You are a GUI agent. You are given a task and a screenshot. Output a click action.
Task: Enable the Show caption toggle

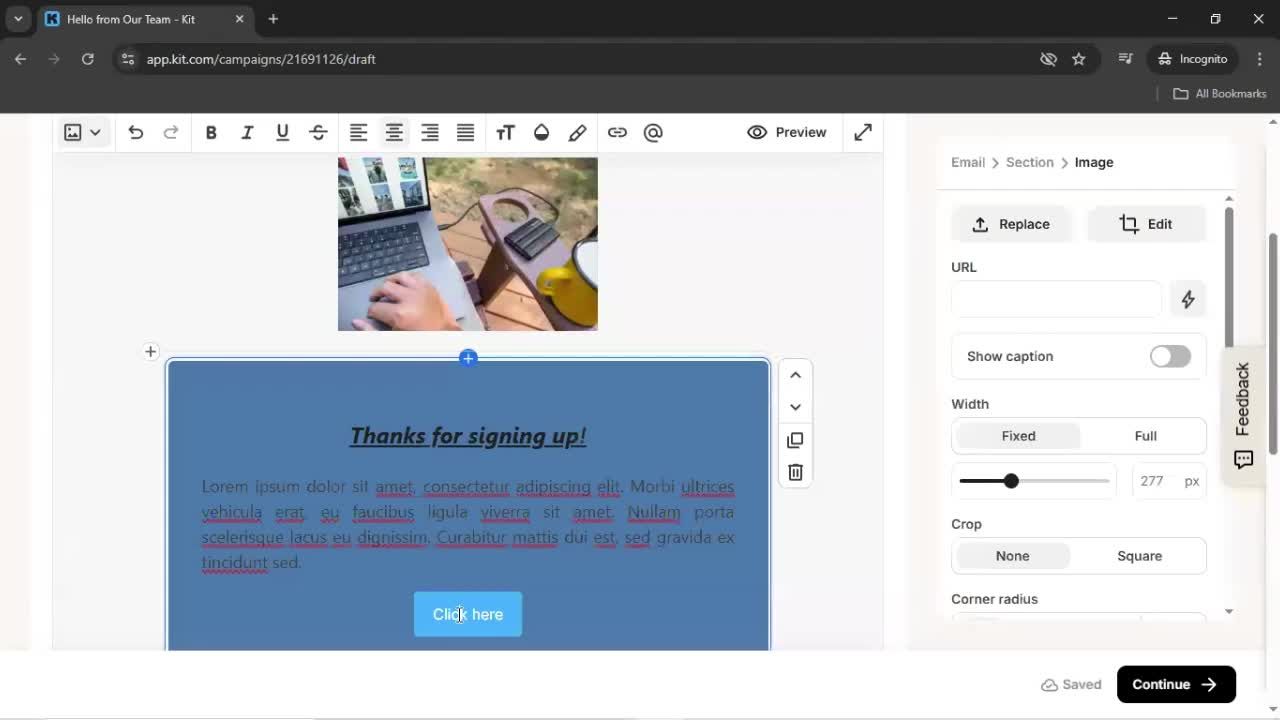1169,356
